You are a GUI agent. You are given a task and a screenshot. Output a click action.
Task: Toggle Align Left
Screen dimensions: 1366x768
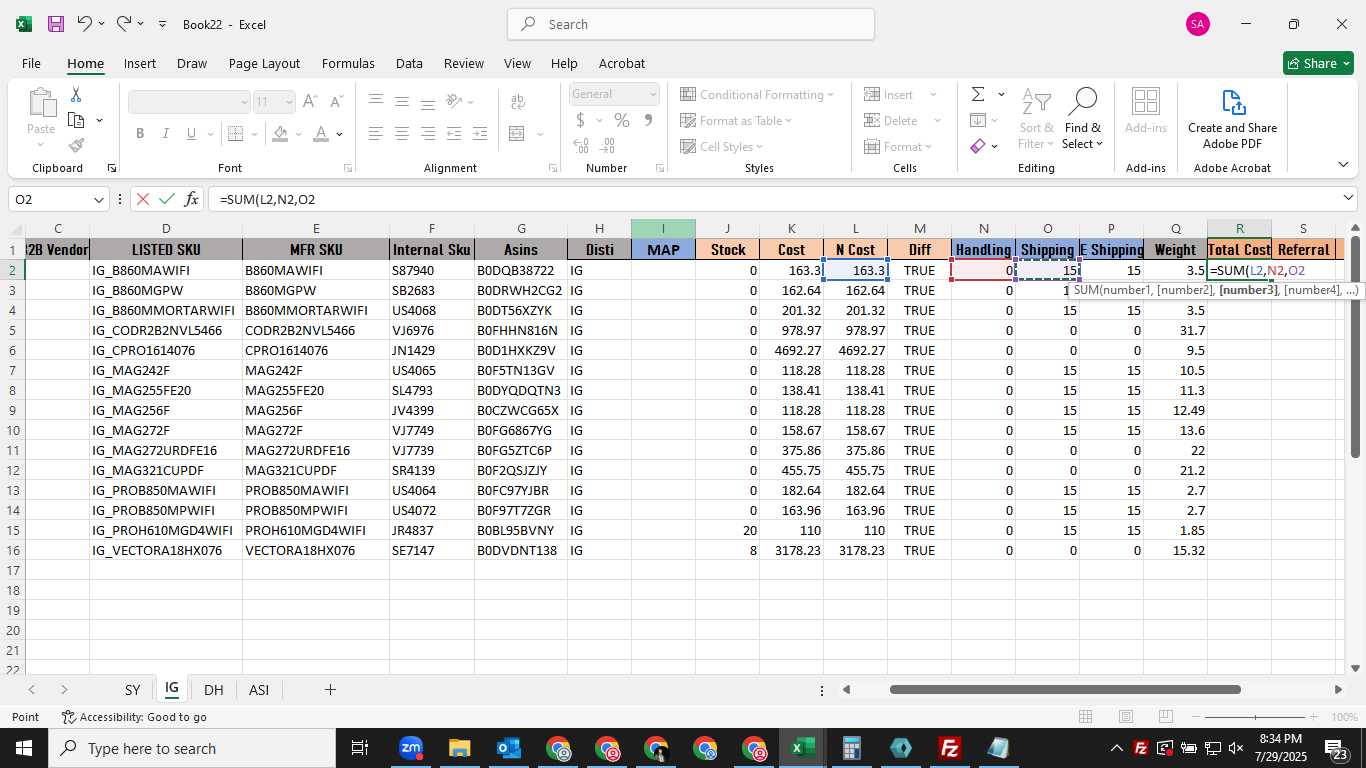coord(376,133)
